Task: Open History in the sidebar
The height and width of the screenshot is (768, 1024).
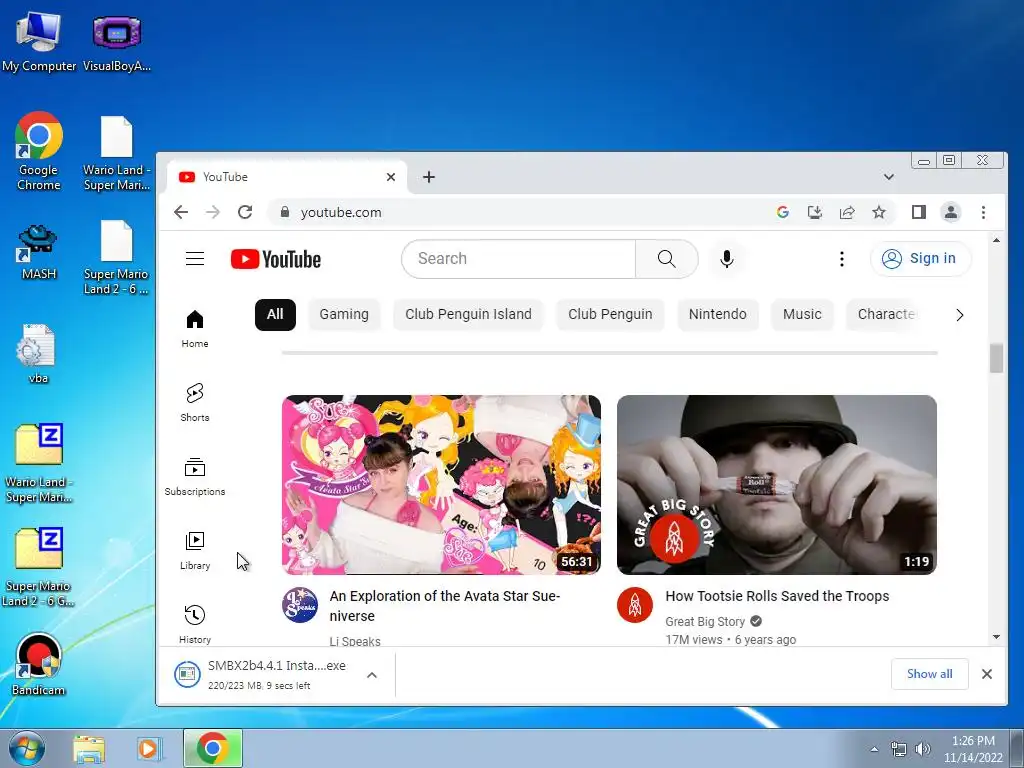Action: (x=195, y=624)
